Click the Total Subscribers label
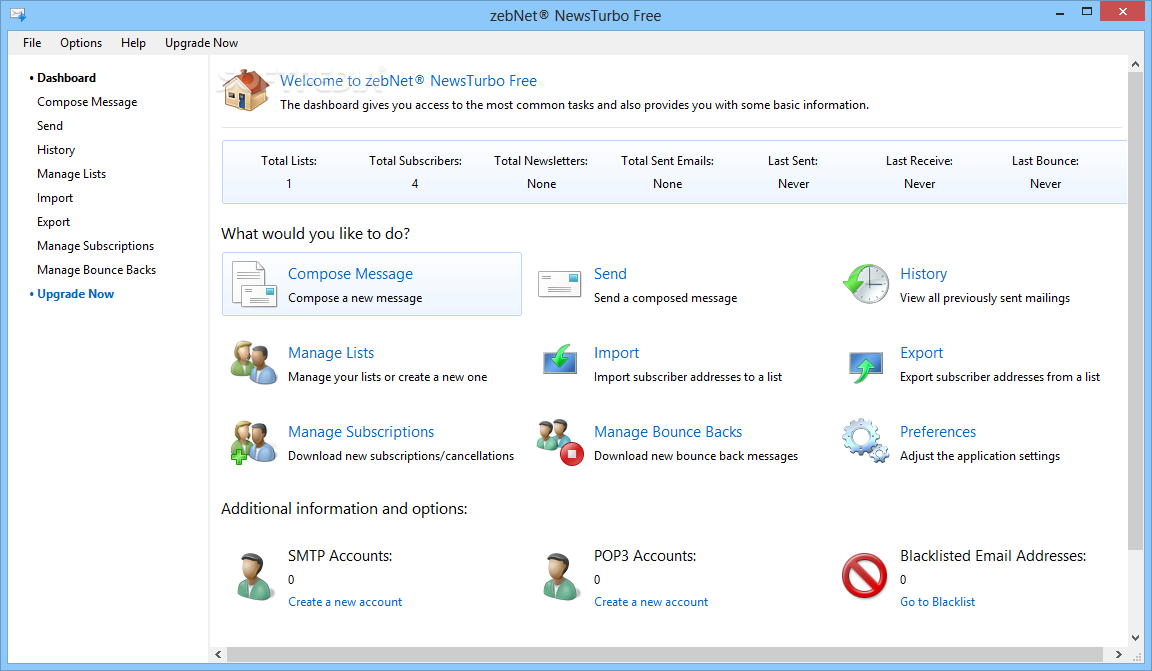 [x=415, y=161]
